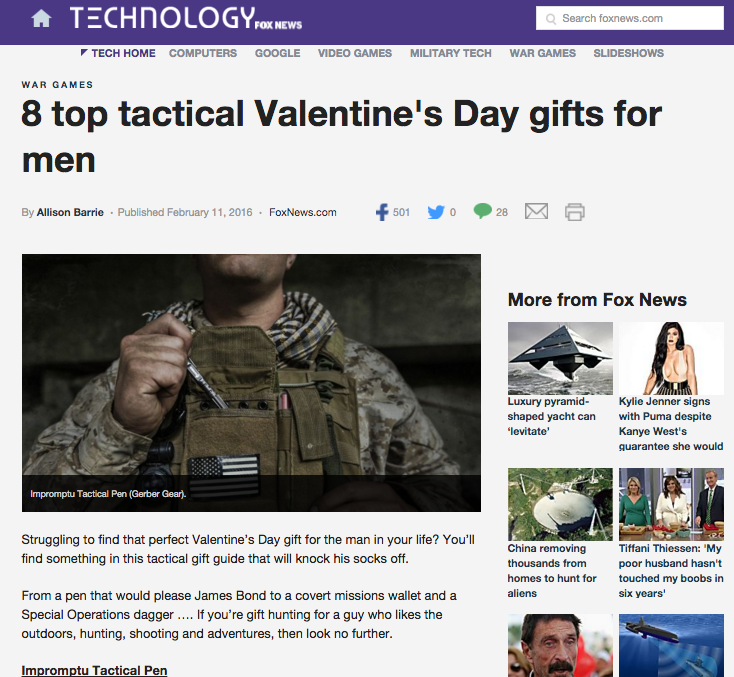Open the Google section
Screen dimensions: 734x677
point(278,53)
